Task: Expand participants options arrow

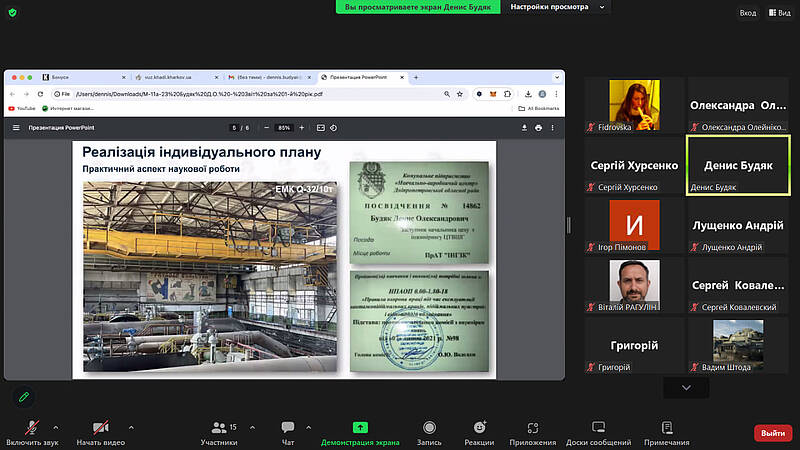Action: click(252, 428)
